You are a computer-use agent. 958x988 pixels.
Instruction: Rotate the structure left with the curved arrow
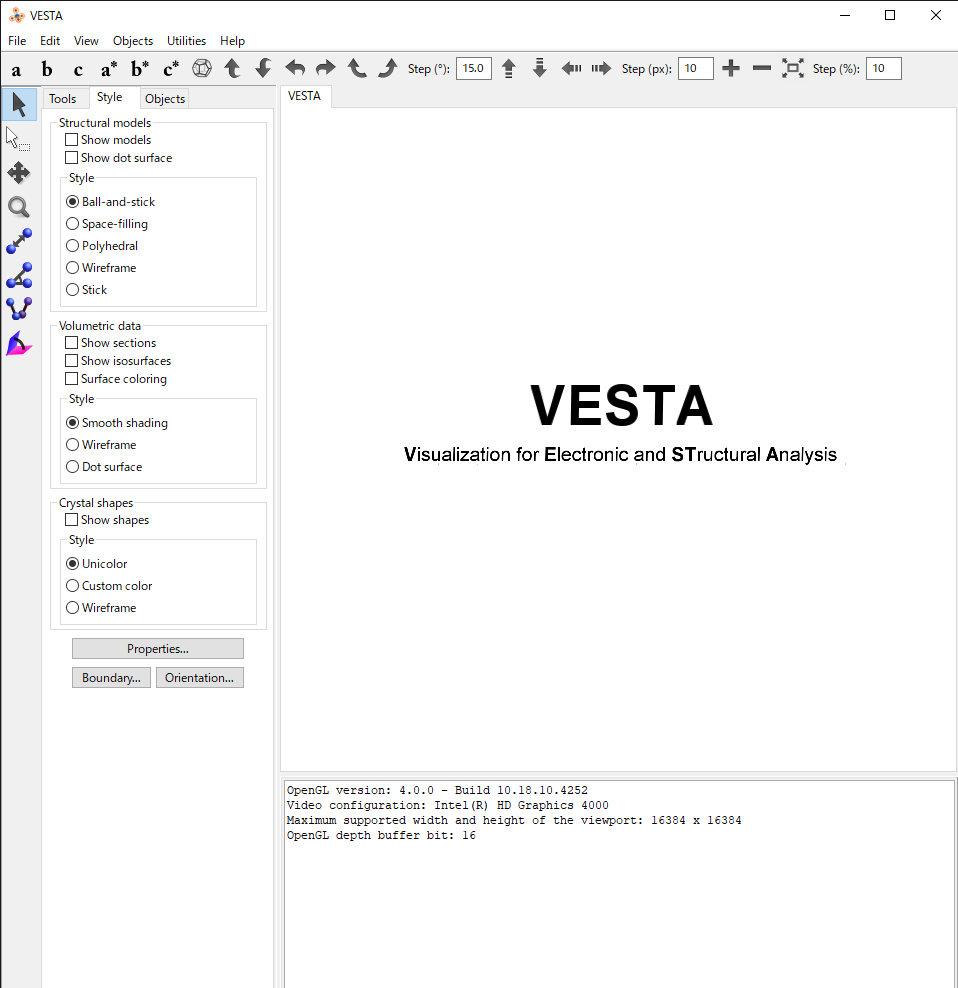point(295,68)
